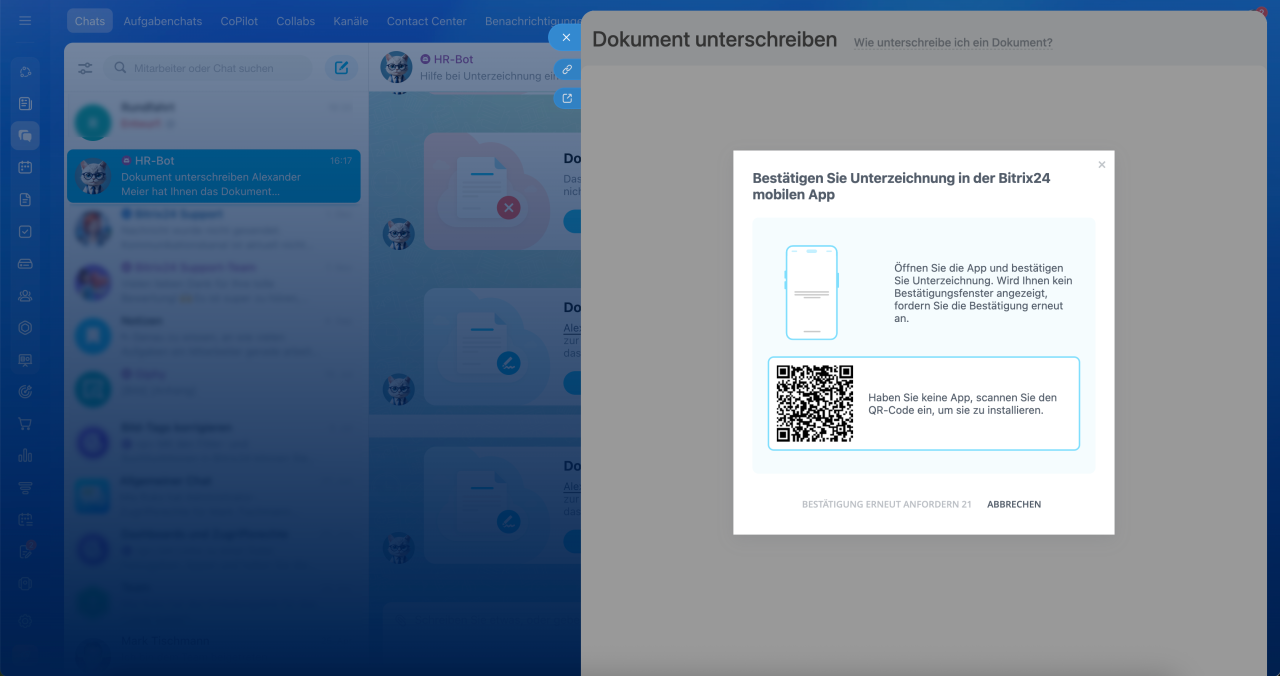Open the Calendar icon in left sidebar
The width and height of the screenshot is (1280, 676).
pos(25,167)
